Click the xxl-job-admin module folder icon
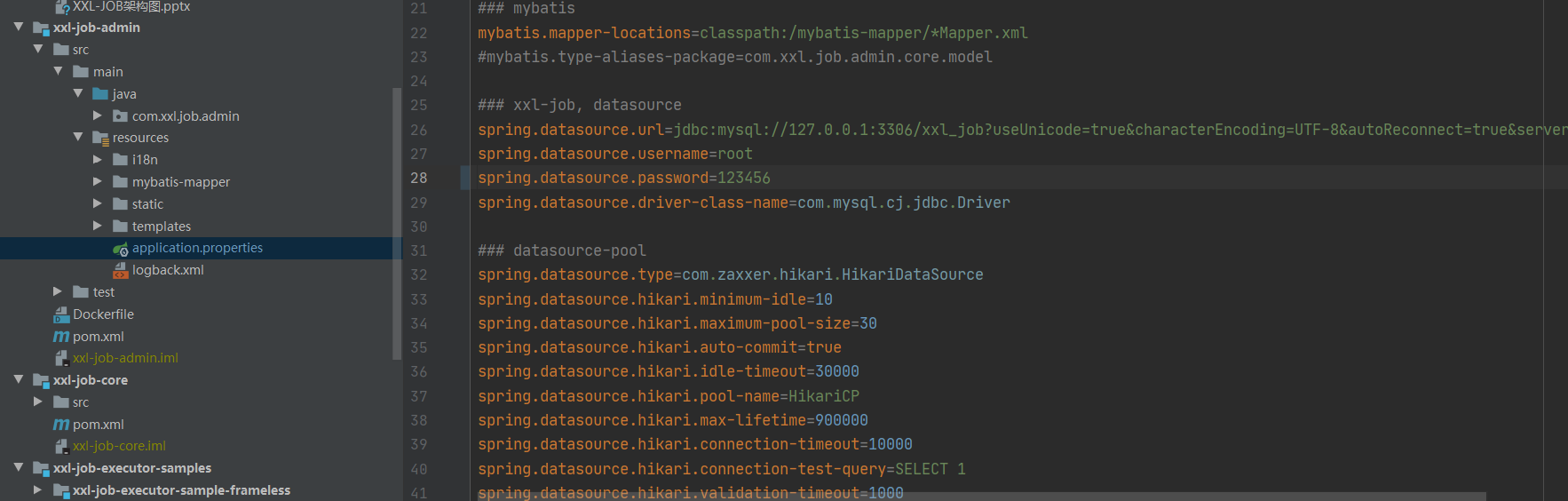The height and width of the screenshot is (501, 1568). [x=41, y=28]
